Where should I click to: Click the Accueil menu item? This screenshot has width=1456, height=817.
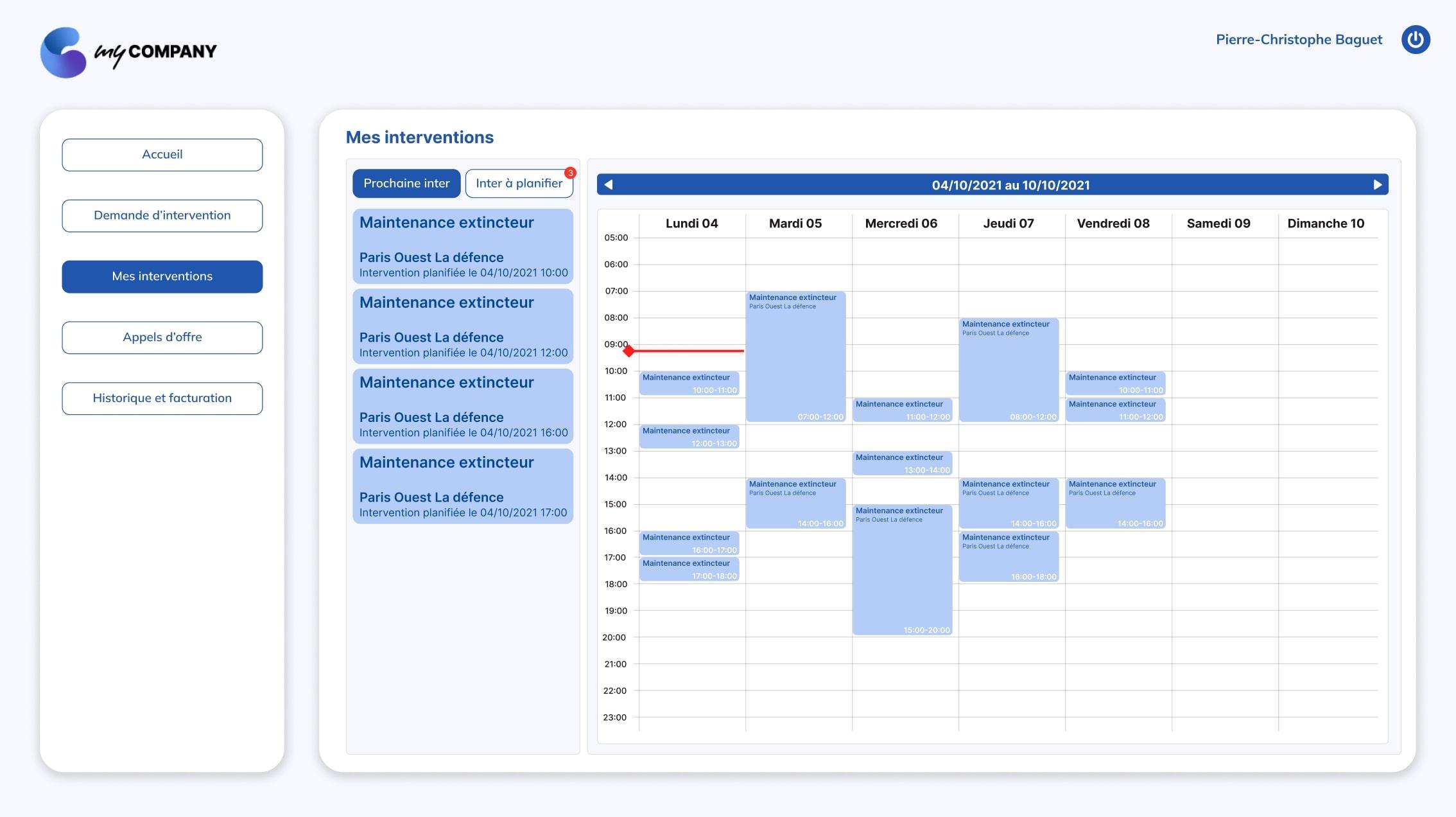162,154
